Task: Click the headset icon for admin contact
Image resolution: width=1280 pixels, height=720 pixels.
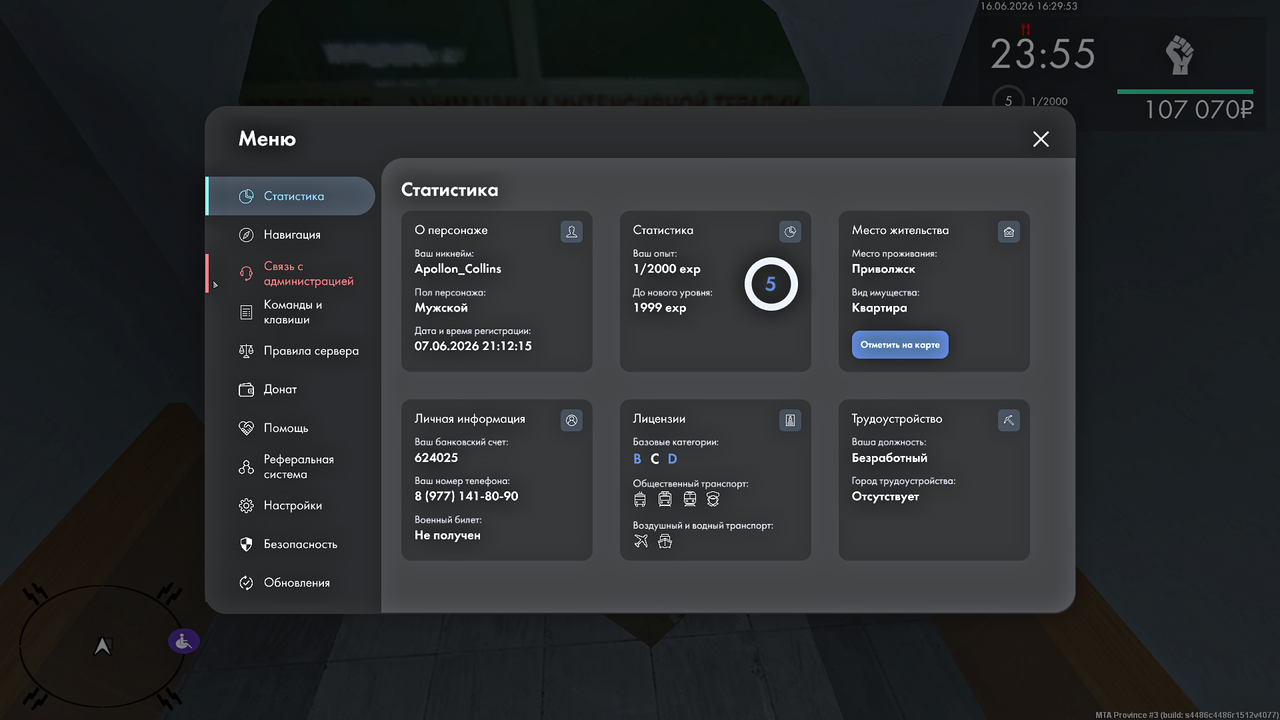Action: coord(246,273)
